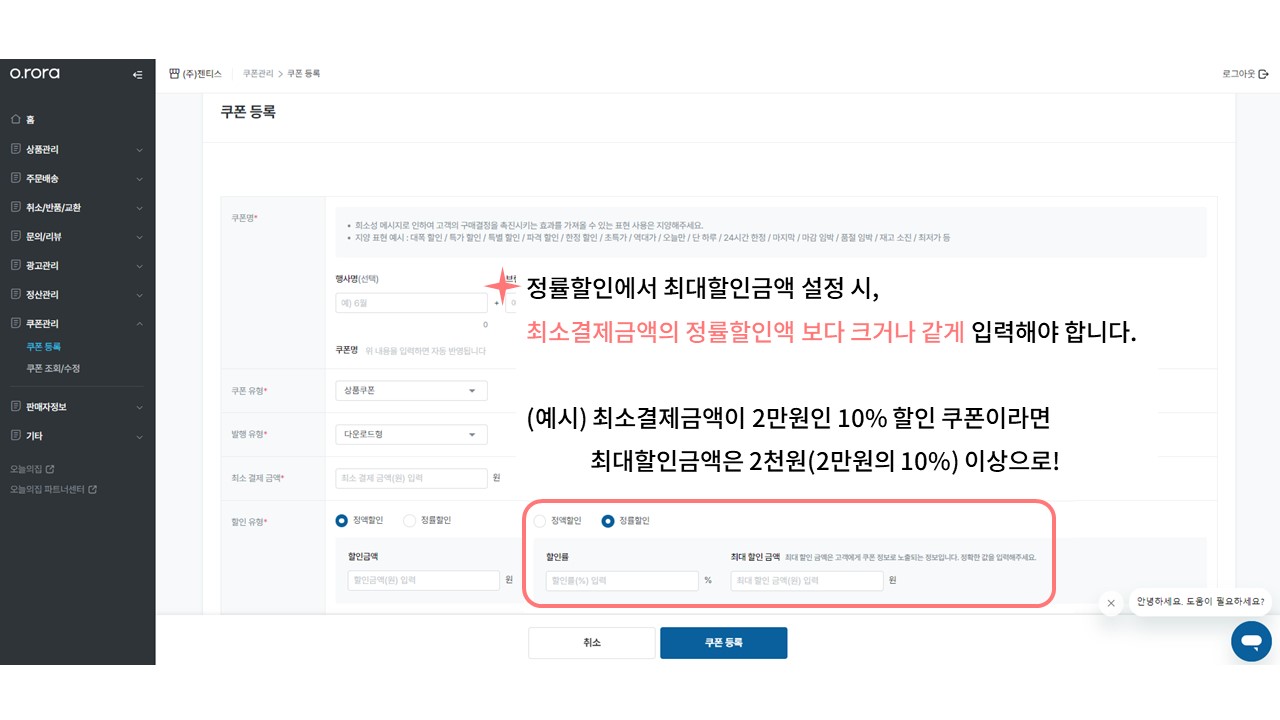The image size is (1280, 720).
Task: Open the chat support bubble icon
Action: (x=1251, y=641)
